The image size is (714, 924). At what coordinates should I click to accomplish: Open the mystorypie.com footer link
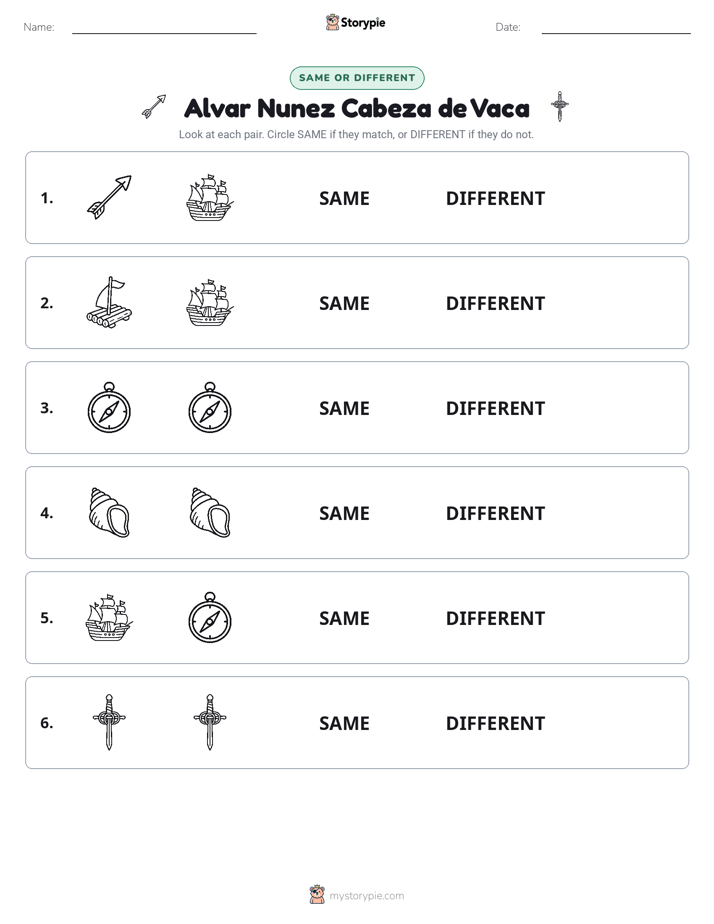357,895
